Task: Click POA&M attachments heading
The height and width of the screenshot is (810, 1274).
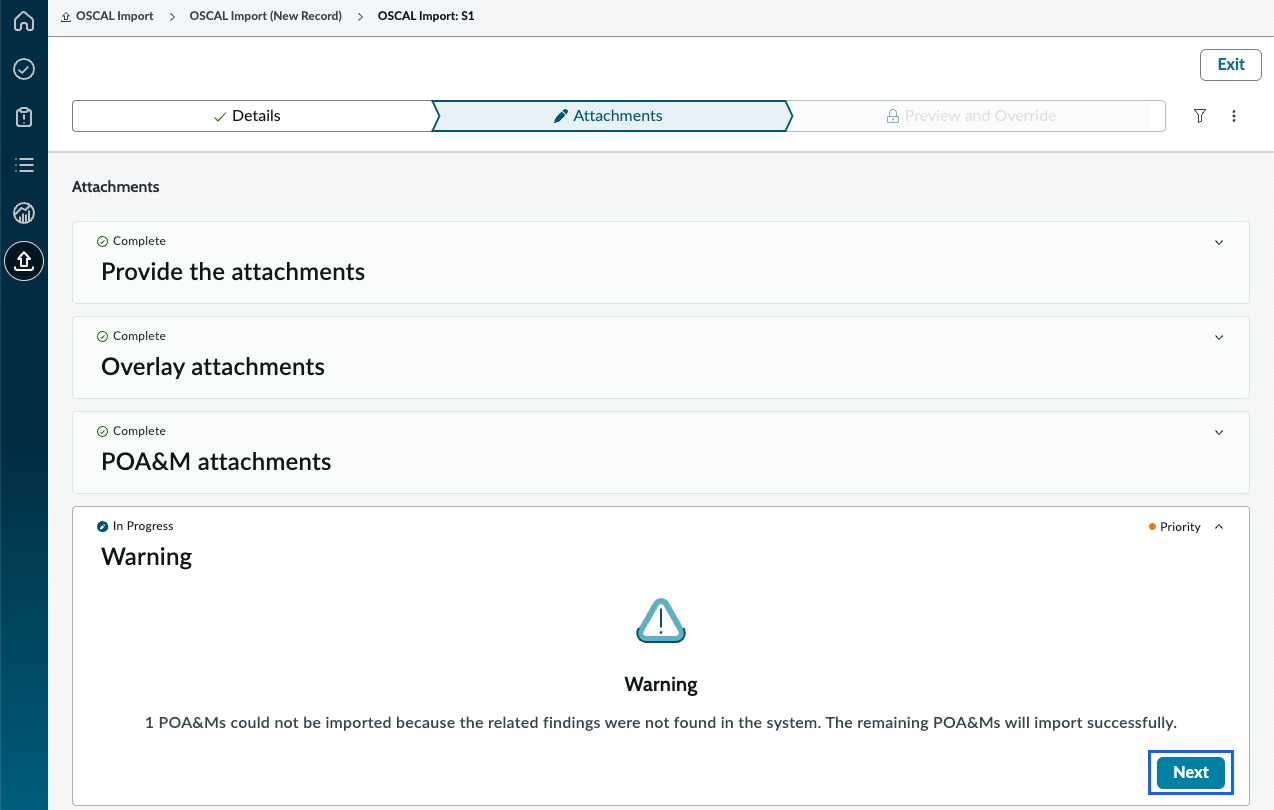Action: (216, 462)
